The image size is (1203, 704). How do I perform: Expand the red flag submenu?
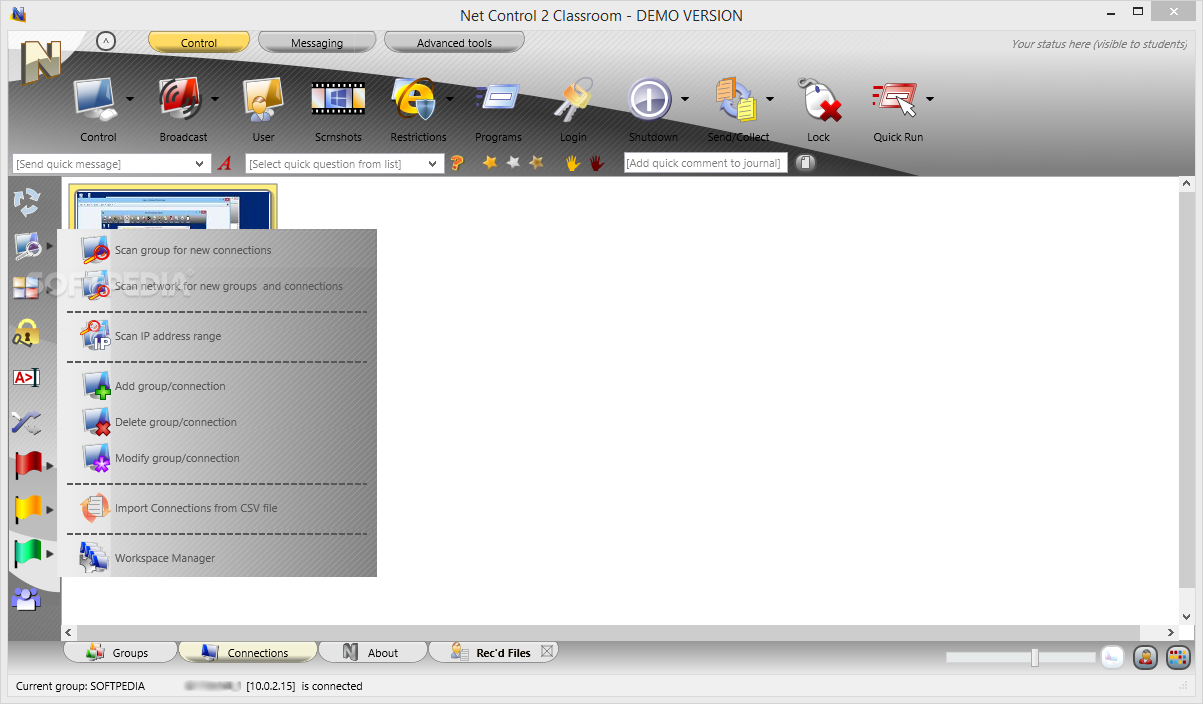coord(50,466)
